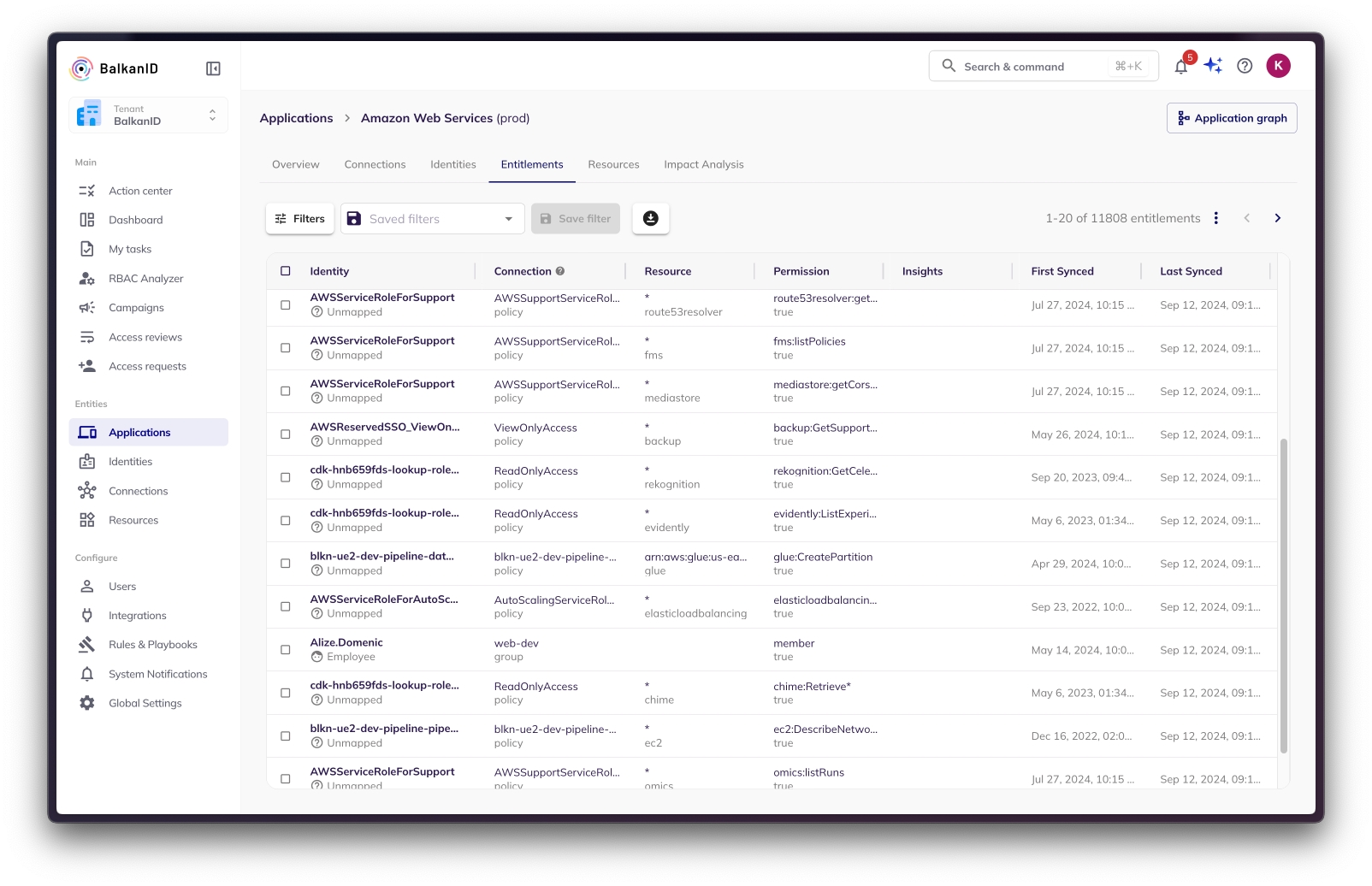Click the Rules & Playbooks gavel icon
Viewport: 1372px width, 886px height.
pyautogui.click(x=87, y=645)
